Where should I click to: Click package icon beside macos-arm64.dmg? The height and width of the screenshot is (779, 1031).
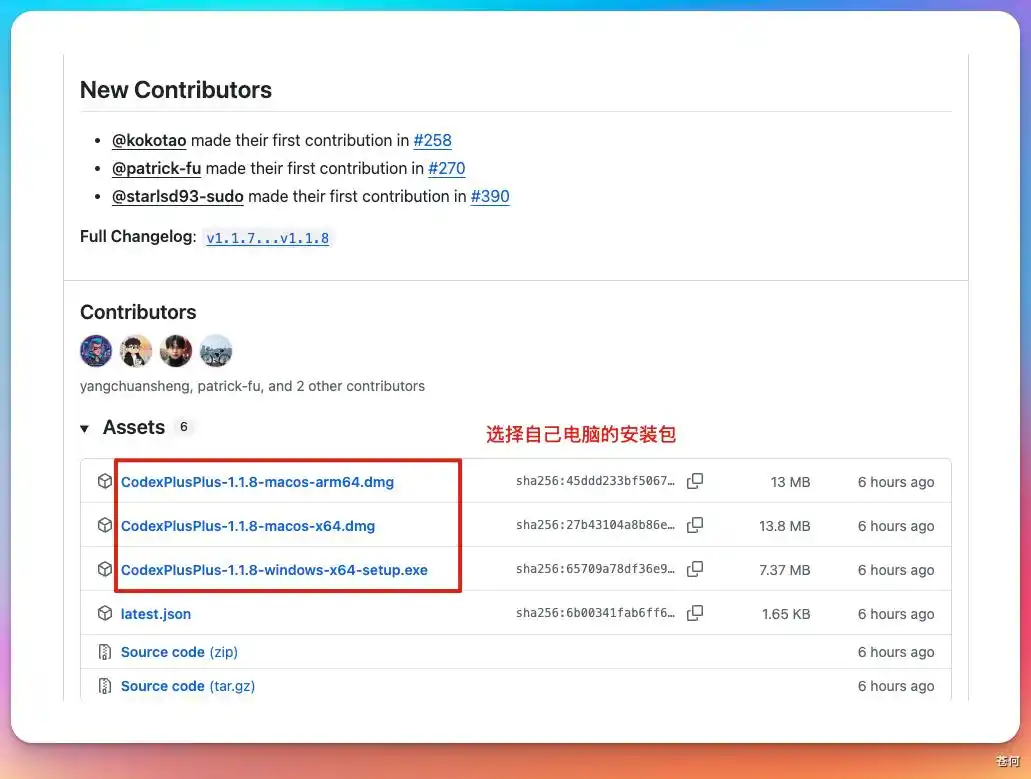(x=105, y=481)
